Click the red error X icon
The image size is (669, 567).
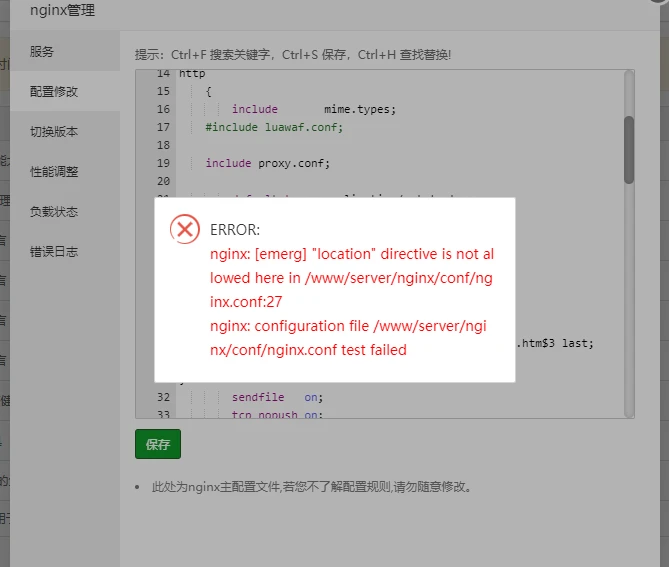185,229
